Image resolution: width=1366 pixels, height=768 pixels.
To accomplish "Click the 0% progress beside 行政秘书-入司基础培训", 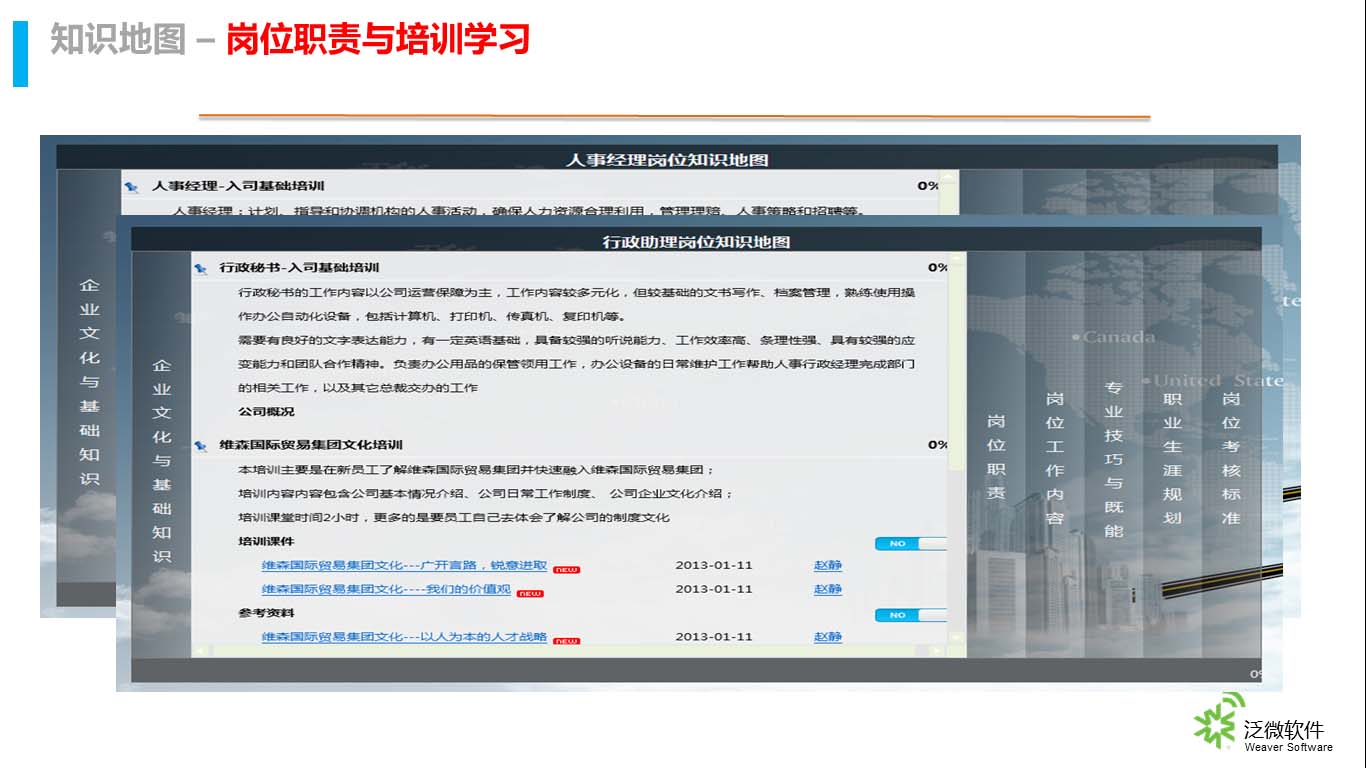I will click(937, 268).
